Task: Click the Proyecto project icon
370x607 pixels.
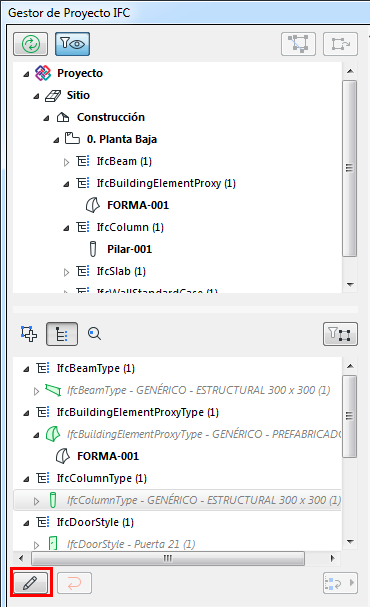Action: point(43,73)
